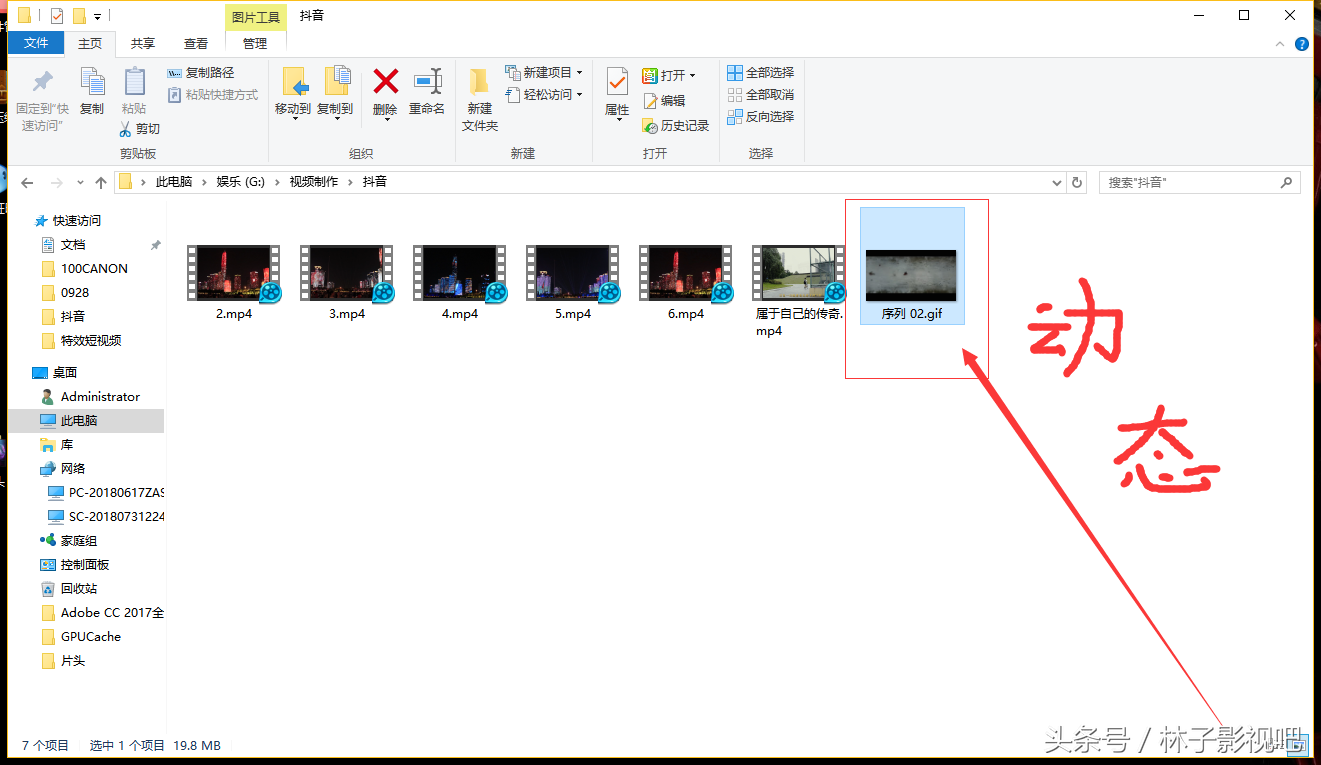1321x765 pixels.
Task: Click 图片工具 (Picture Tools) contextual tab
Action: click(256, 17)
